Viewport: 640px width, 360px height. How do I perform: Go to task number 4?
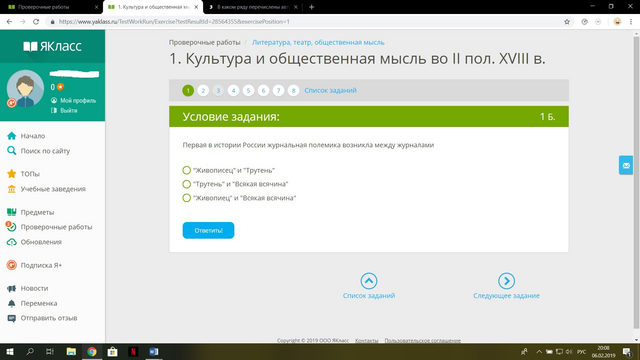pyautogui.click(x=233, y=90)
